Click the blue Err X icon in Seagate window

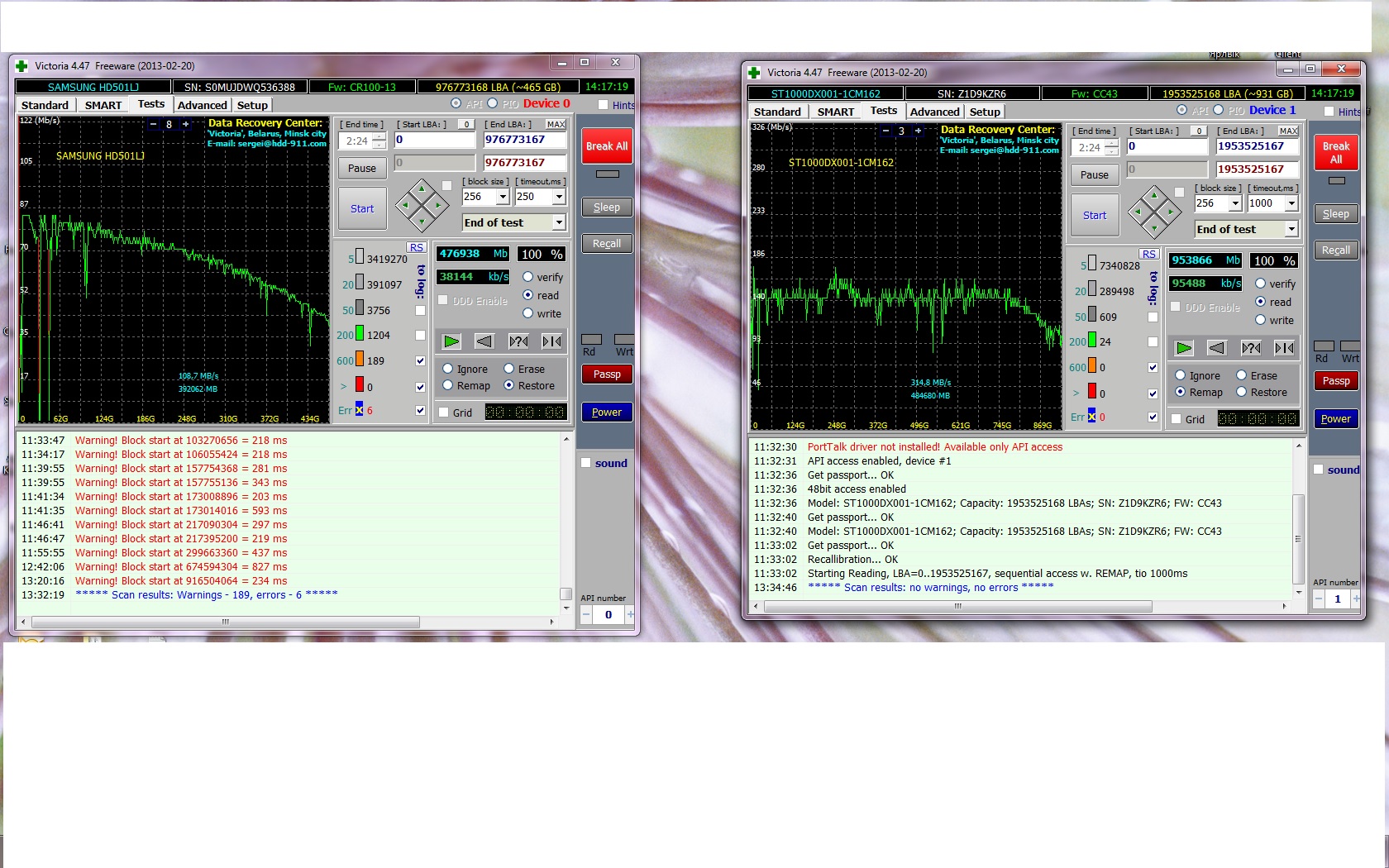(1091, 417)
